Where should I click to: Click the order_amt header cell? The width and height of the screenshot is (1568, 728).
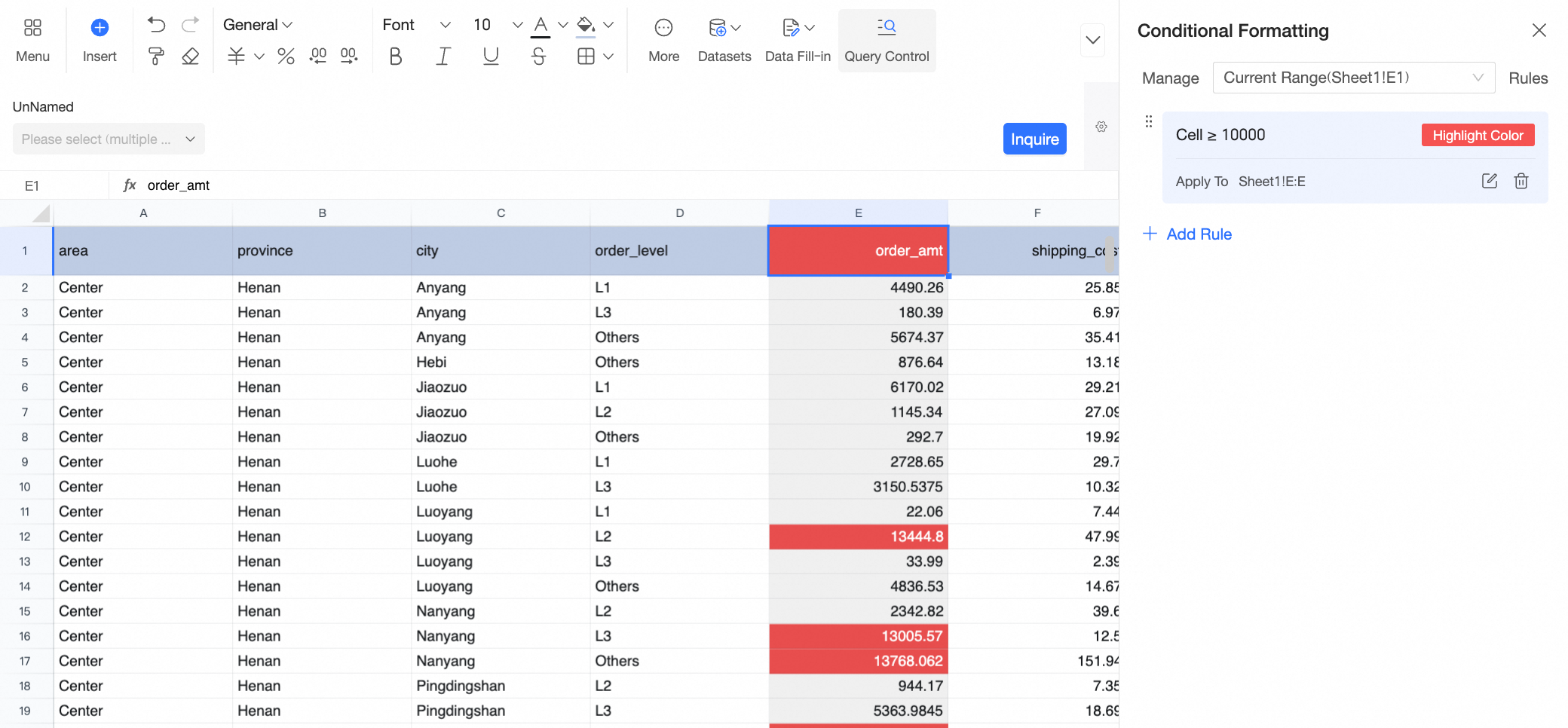(858, 251)
